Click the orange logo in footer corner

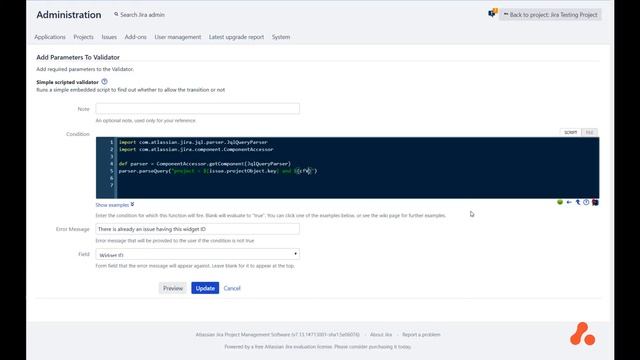pos(582,334)
